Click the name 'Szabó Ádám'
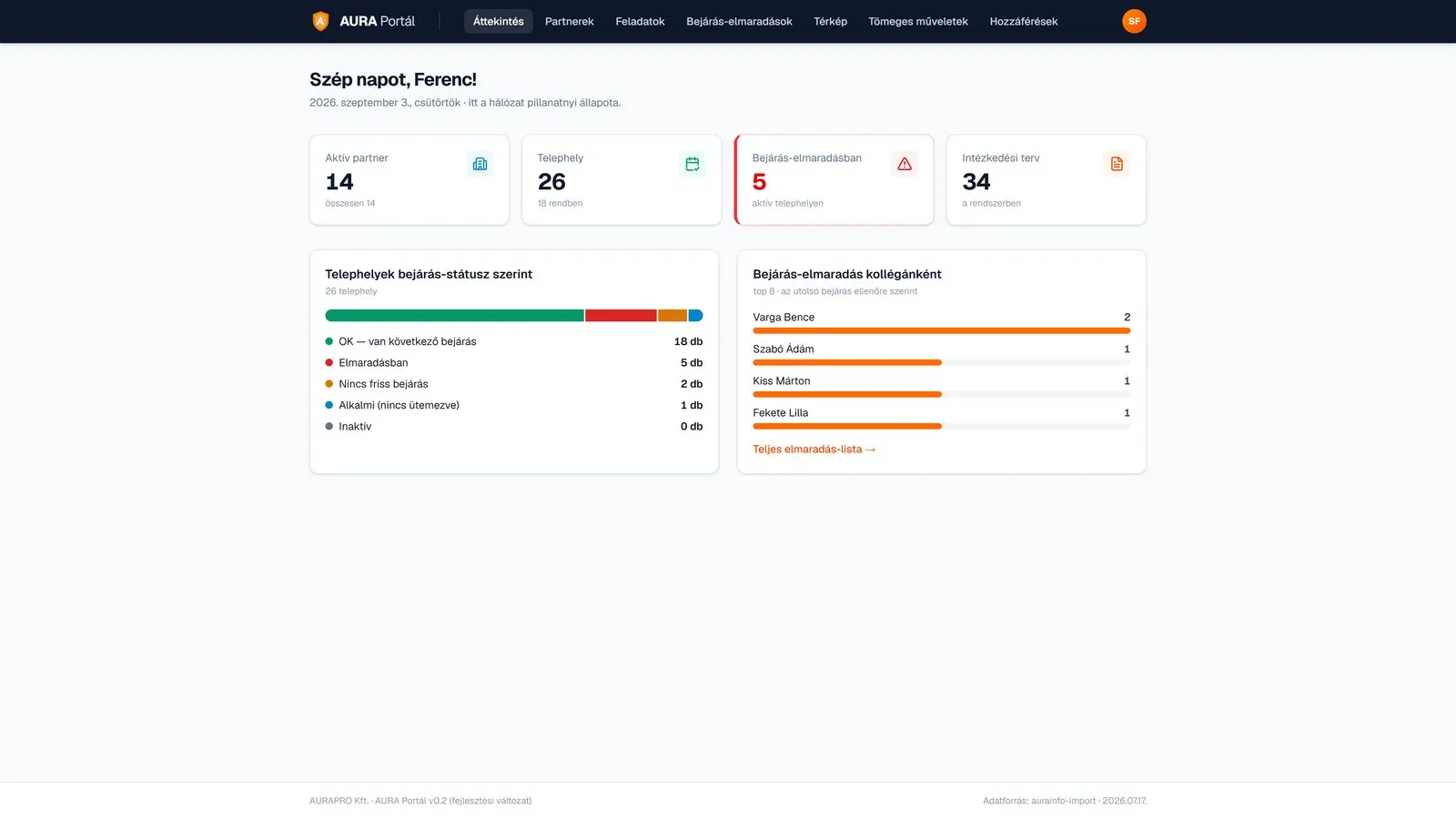Viewport: 1456px width, 819px height. click(x=784, y=349)
